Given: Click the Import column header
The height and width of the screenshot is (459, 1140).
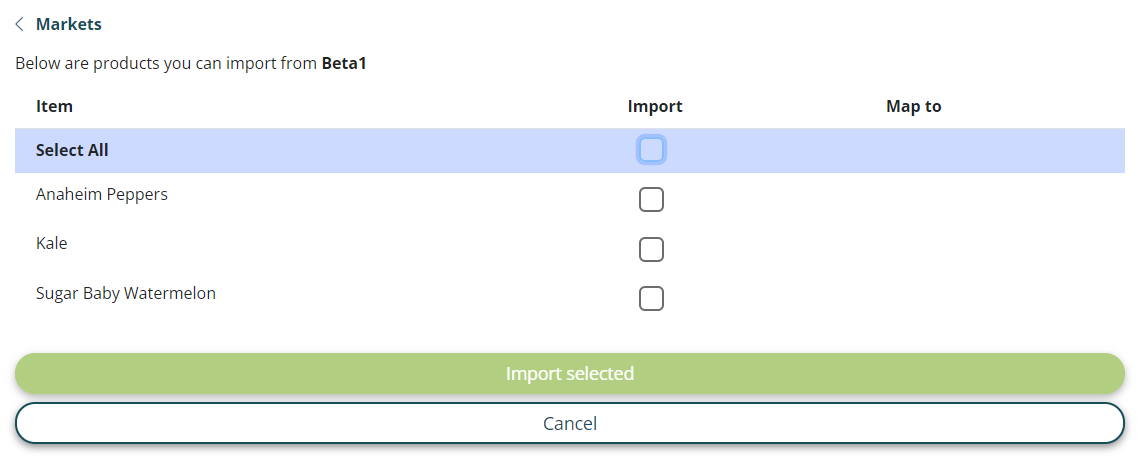Looking at the screenshot, I should [x=655, y=106].
